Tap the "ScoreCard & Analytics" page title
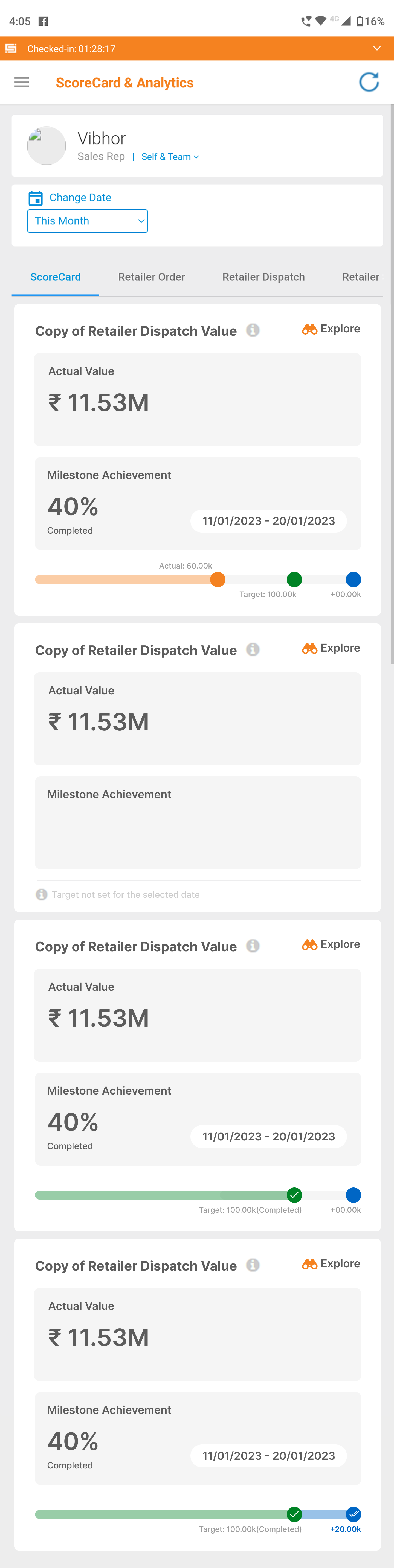This screenshot has width=394, height=1568. pyautogui.click(x=125, y=83)
